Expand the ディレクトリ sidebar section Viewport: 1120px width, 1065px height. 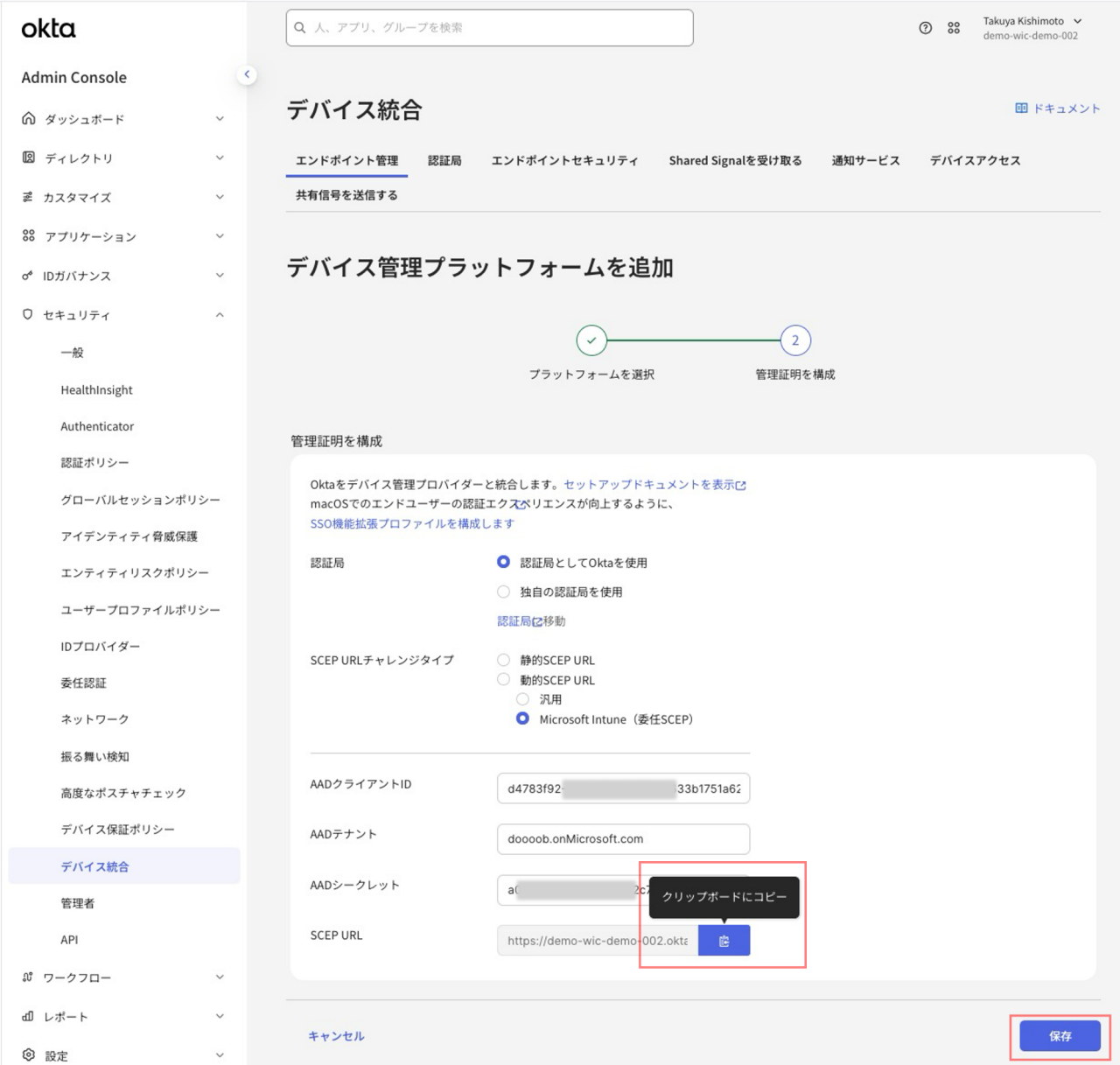[x=220, y=158]
